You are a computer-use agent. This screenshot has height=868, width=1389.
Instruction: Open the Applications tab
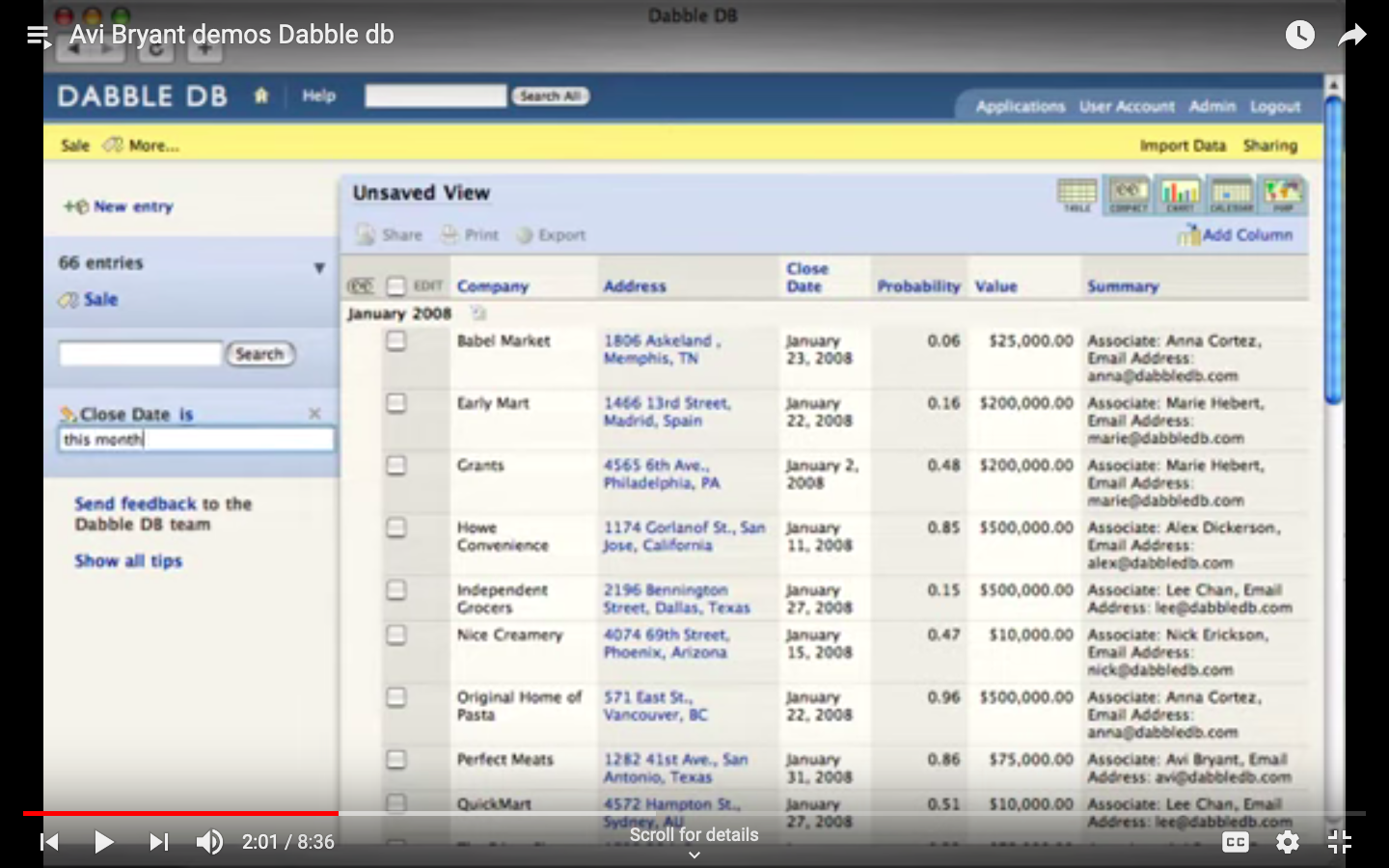click(x=1021, y=106)
